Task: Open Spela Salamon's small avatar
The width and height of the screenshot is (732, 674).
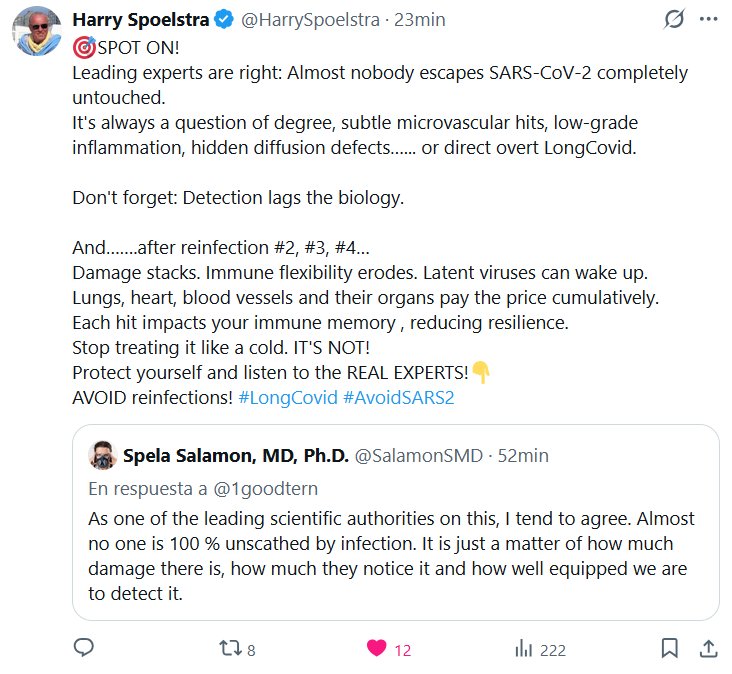Action: (102, 456)
